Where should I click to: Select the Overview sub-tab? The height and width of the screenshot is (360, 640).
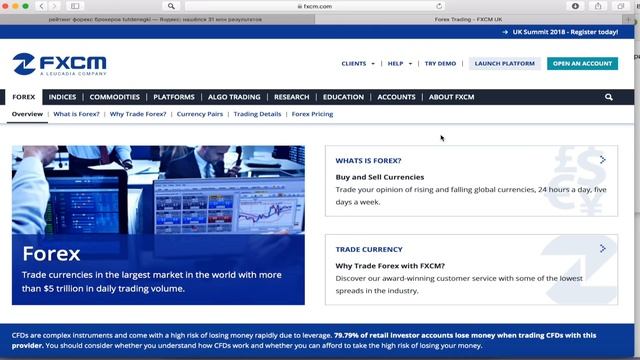(x=27, y=114)
